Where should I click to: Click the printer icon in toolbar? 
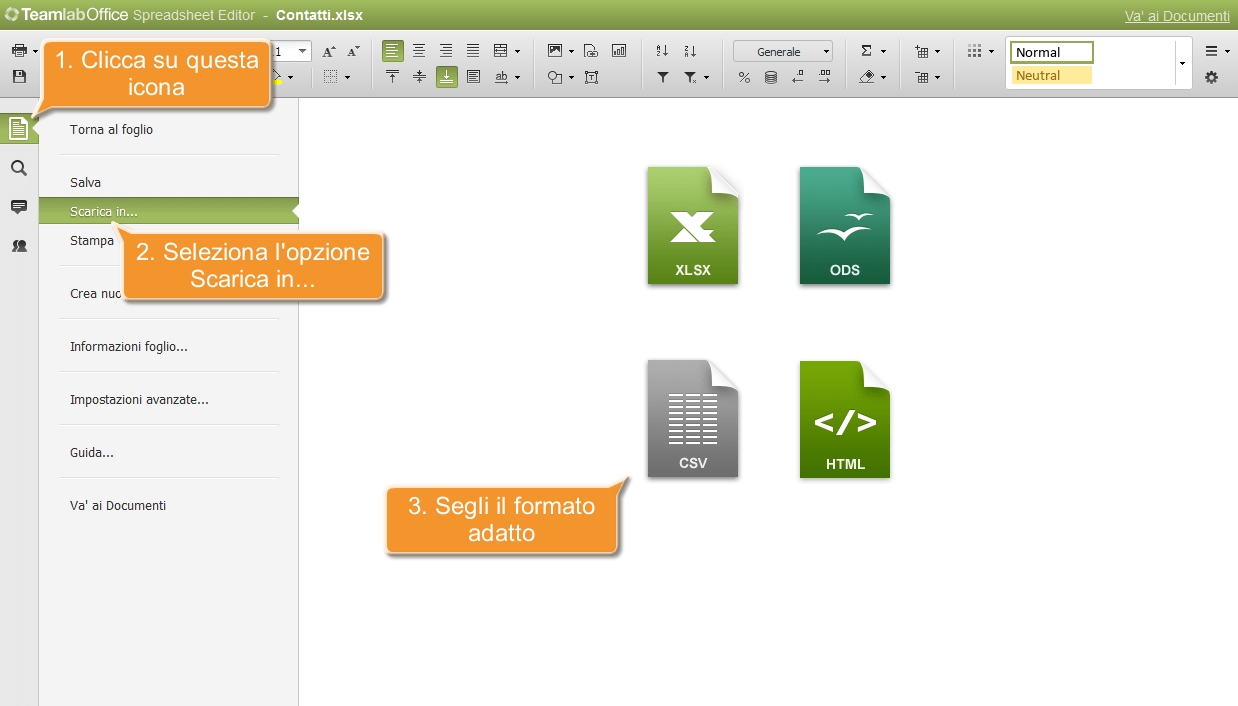click(19, 51)
